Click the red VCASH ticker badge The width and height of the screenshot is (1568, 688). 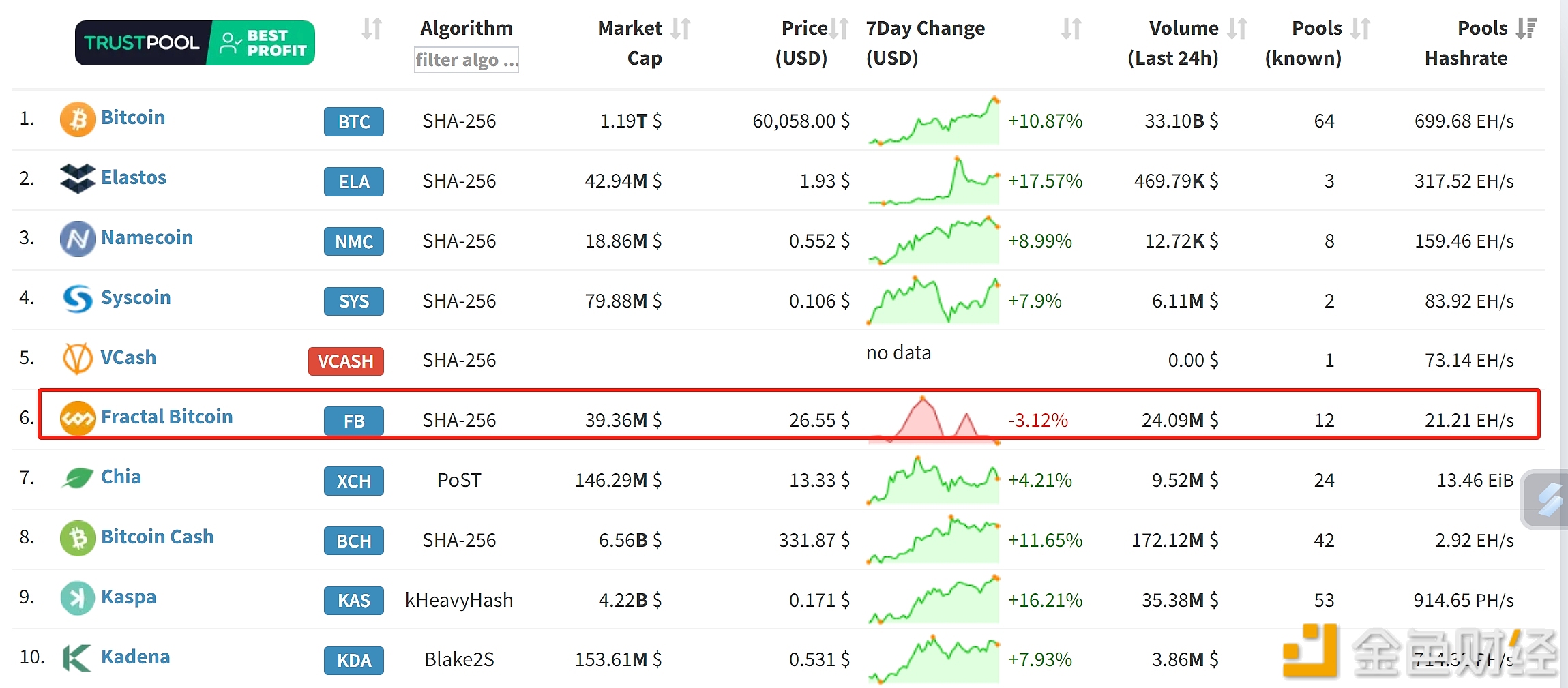(x=346, y=361)
